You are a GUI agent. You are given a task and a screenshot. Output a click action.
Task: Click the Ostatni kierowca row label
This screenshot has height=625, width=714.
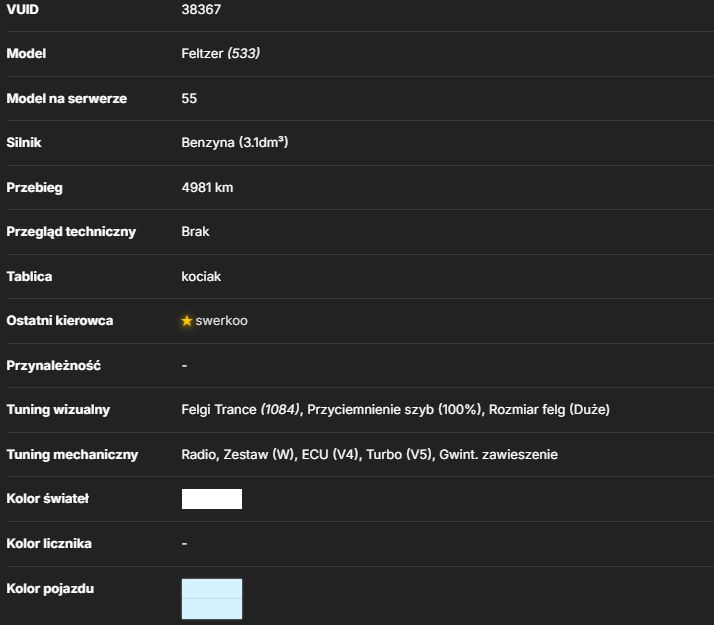coord(60,321)
